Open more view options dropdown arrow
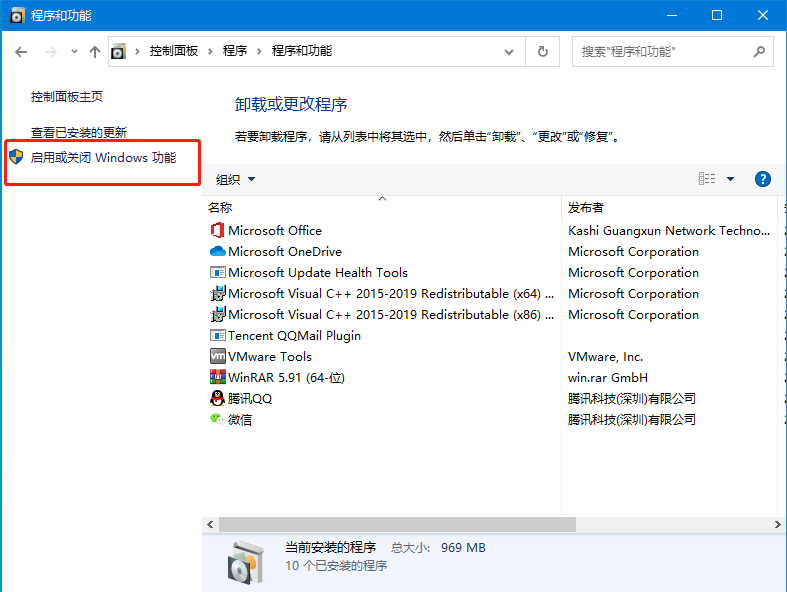The width and height of the screenshot is (787, 592). click(x=730, y=179)
